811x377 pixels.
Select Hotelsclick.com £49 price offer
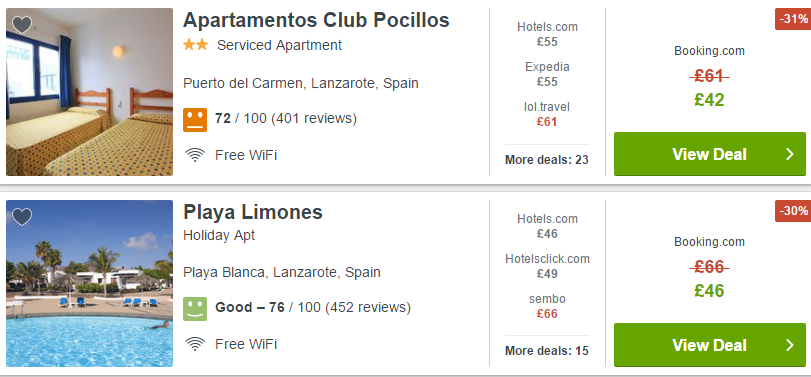tap(547, 266)
